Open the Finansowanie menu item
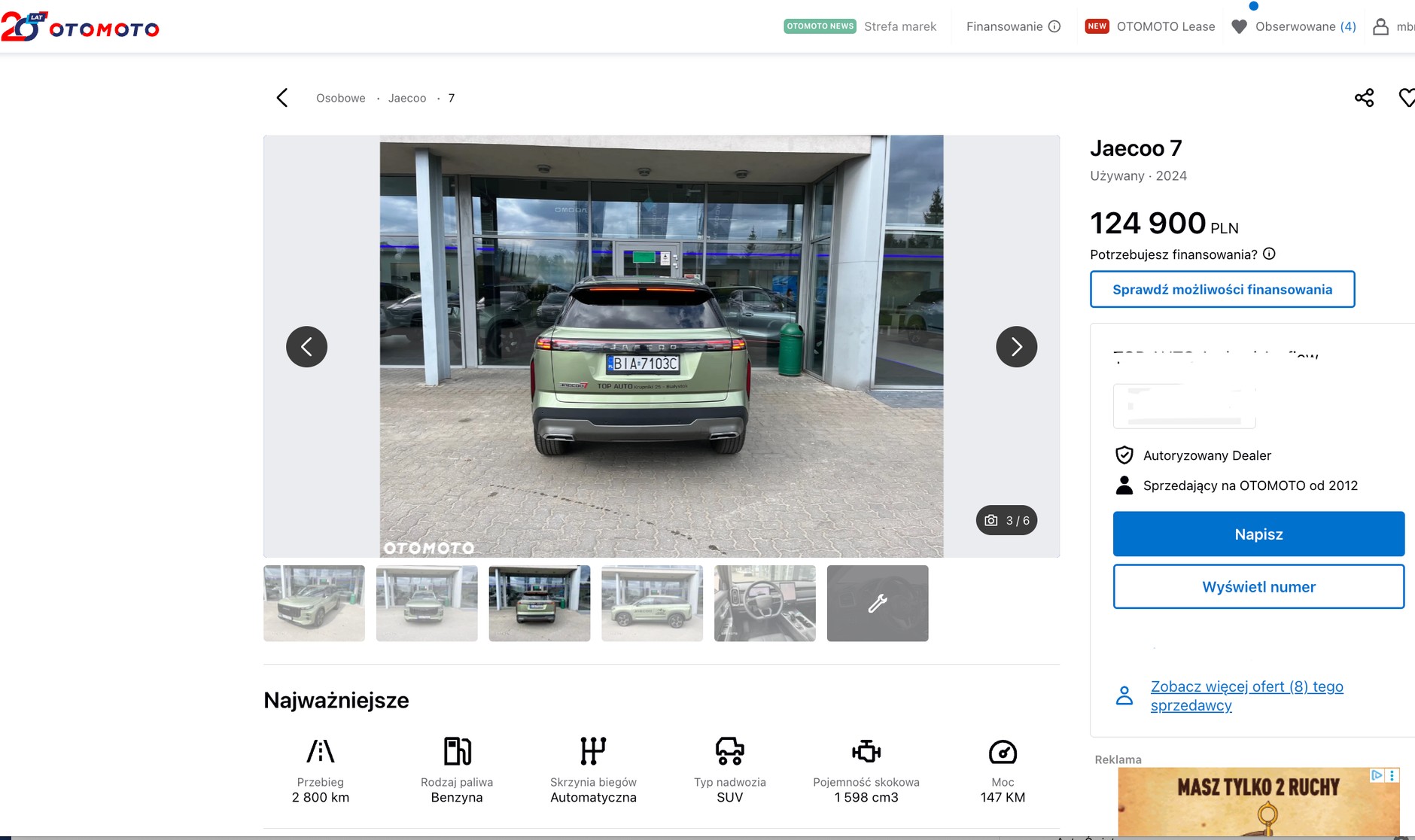This screenshot has height=840, width=1415. [x=1005, y=26]
